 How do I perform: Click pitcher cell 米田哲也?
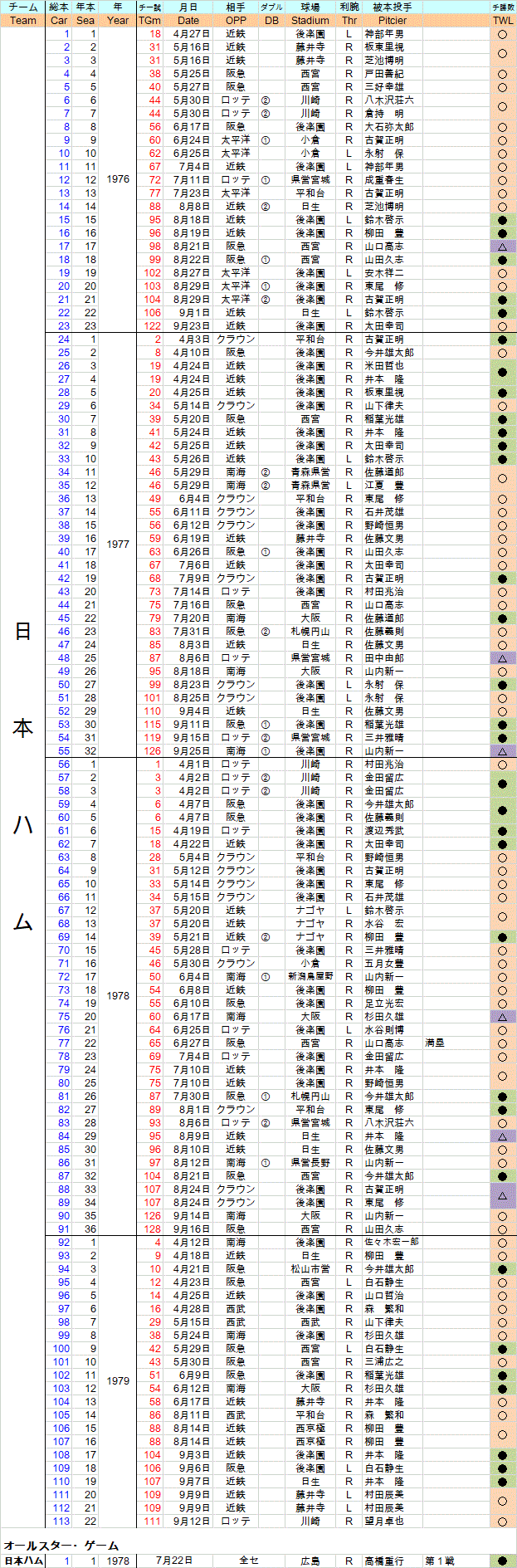[393, 366]
